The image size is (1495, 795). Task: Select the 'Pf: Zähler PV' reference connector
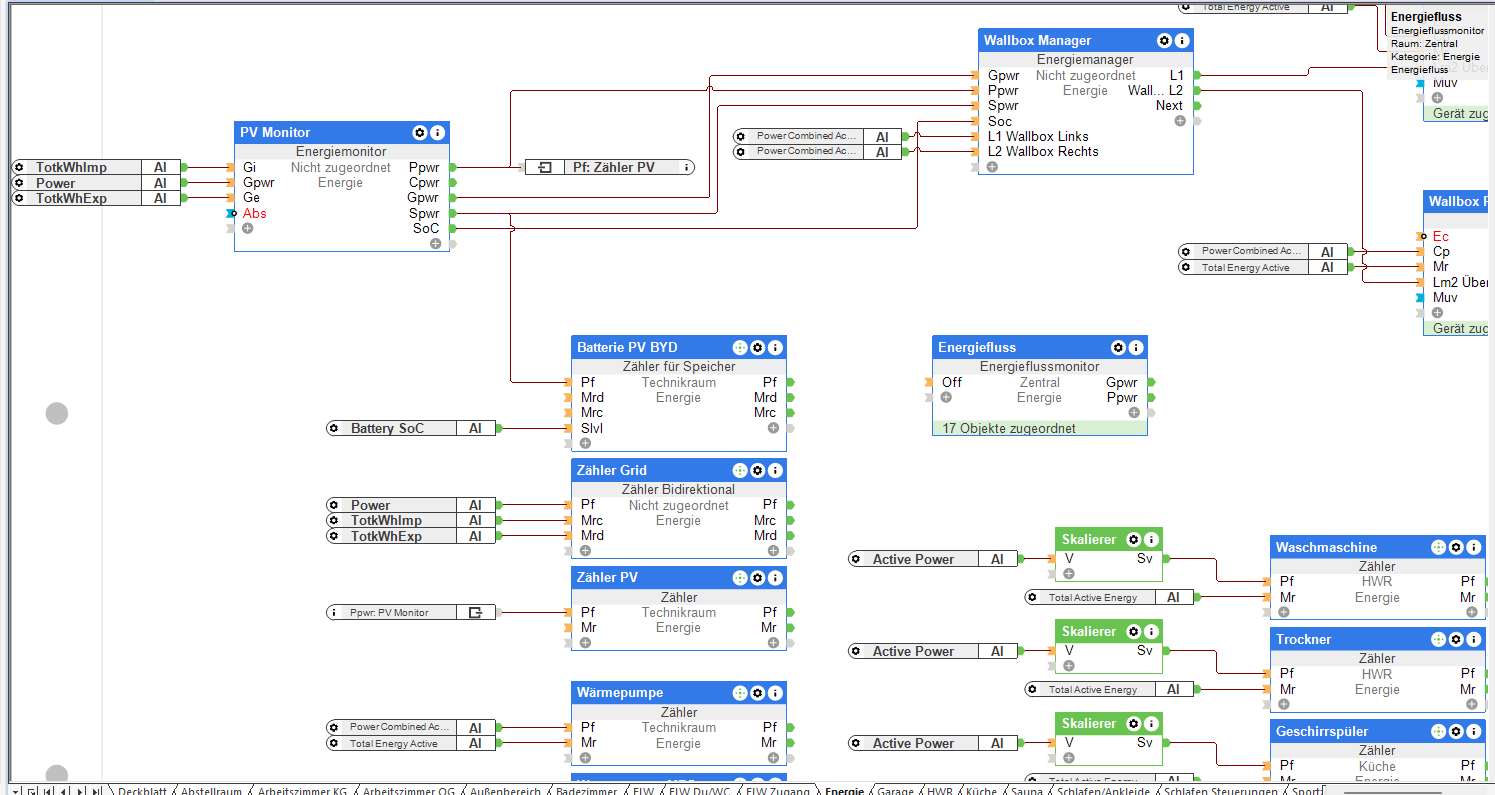pos(610,167)
